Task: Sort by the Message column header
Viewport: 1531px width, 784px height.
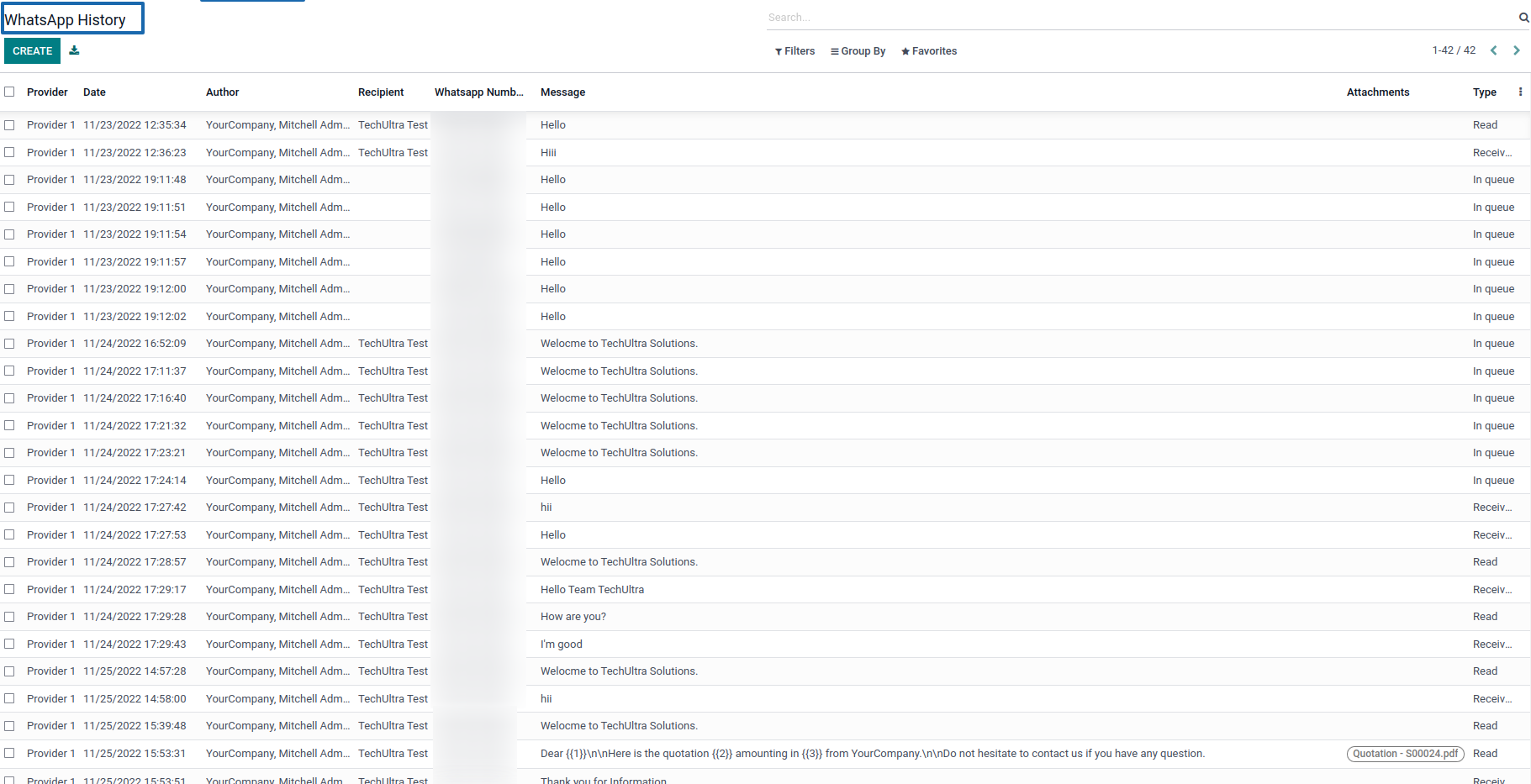Action: point(562,92)
